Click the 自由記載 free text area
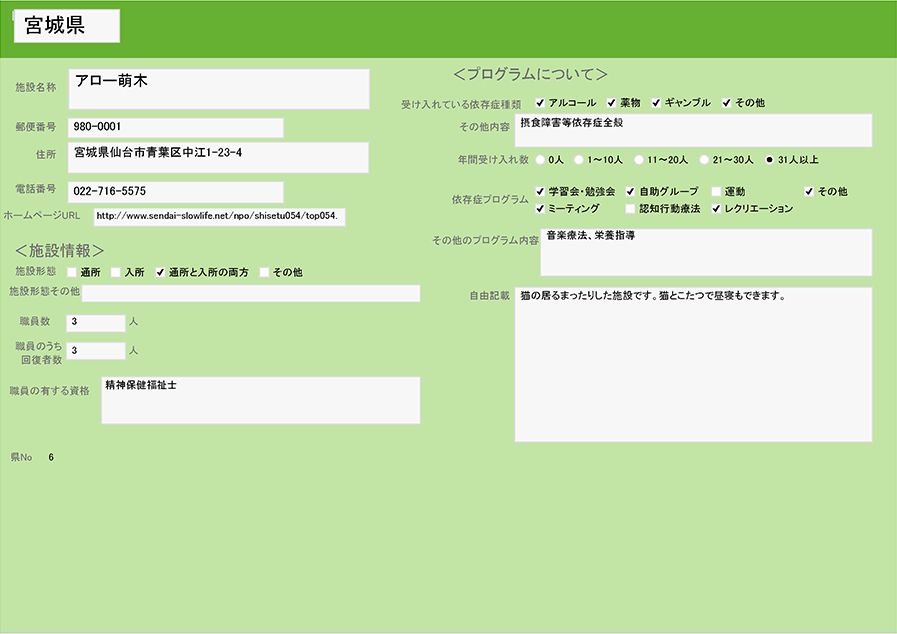The height and width of the screenshot is (634, 897). (x=693, y=365)
